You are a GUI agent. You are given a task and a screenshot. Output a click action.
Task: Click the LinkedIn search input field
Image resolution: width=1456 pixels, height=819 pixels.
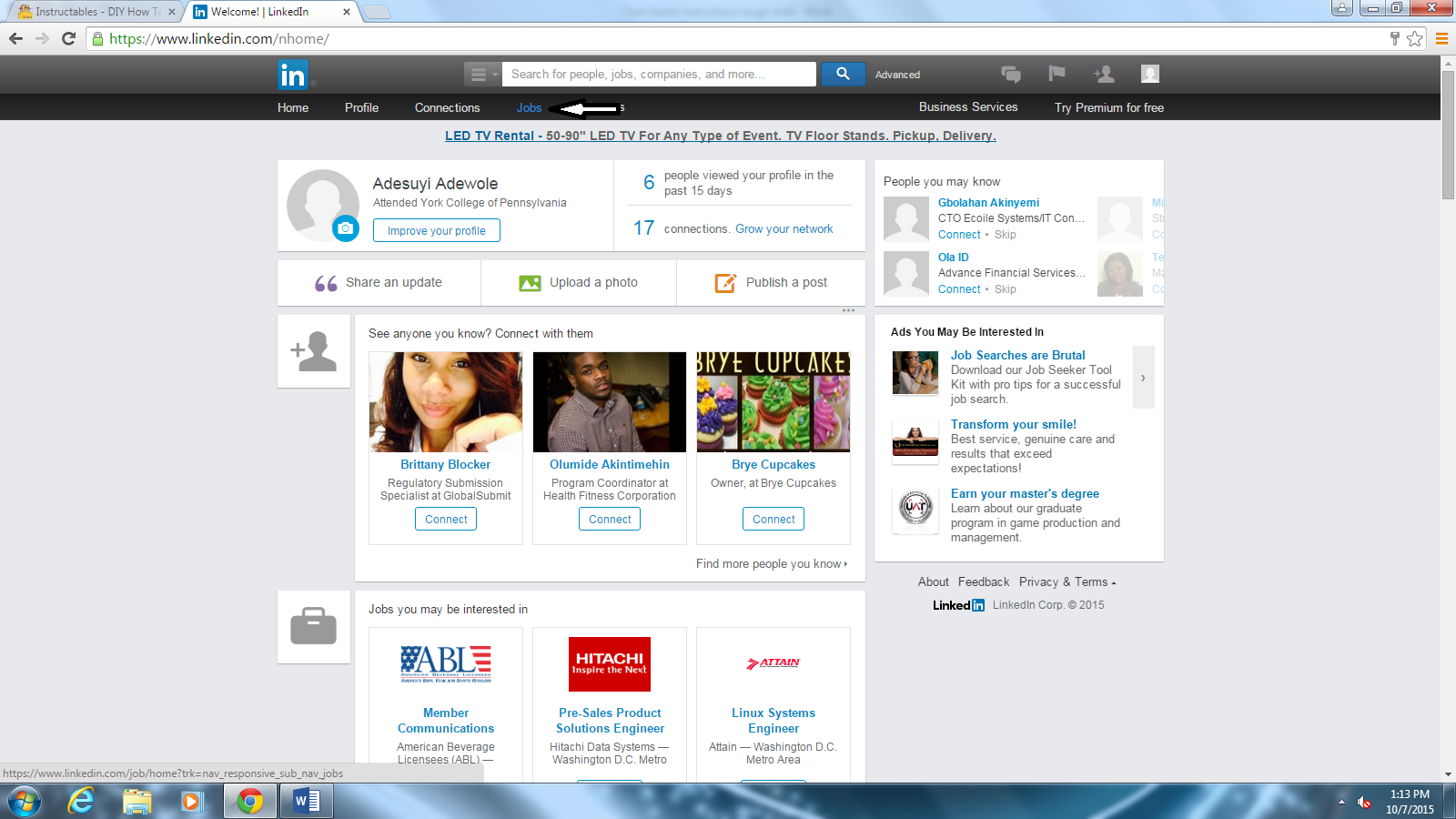coord(659,75)
